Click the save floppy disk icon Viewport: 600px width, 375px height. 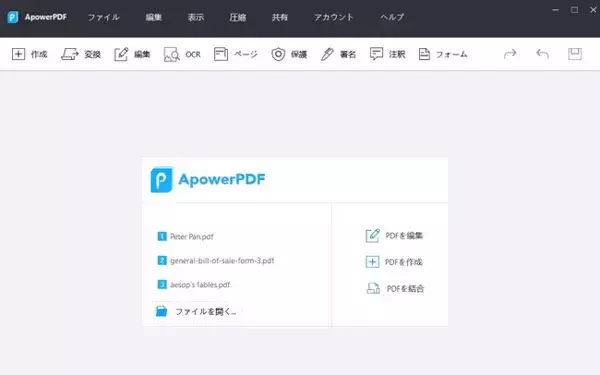(575, 54)
